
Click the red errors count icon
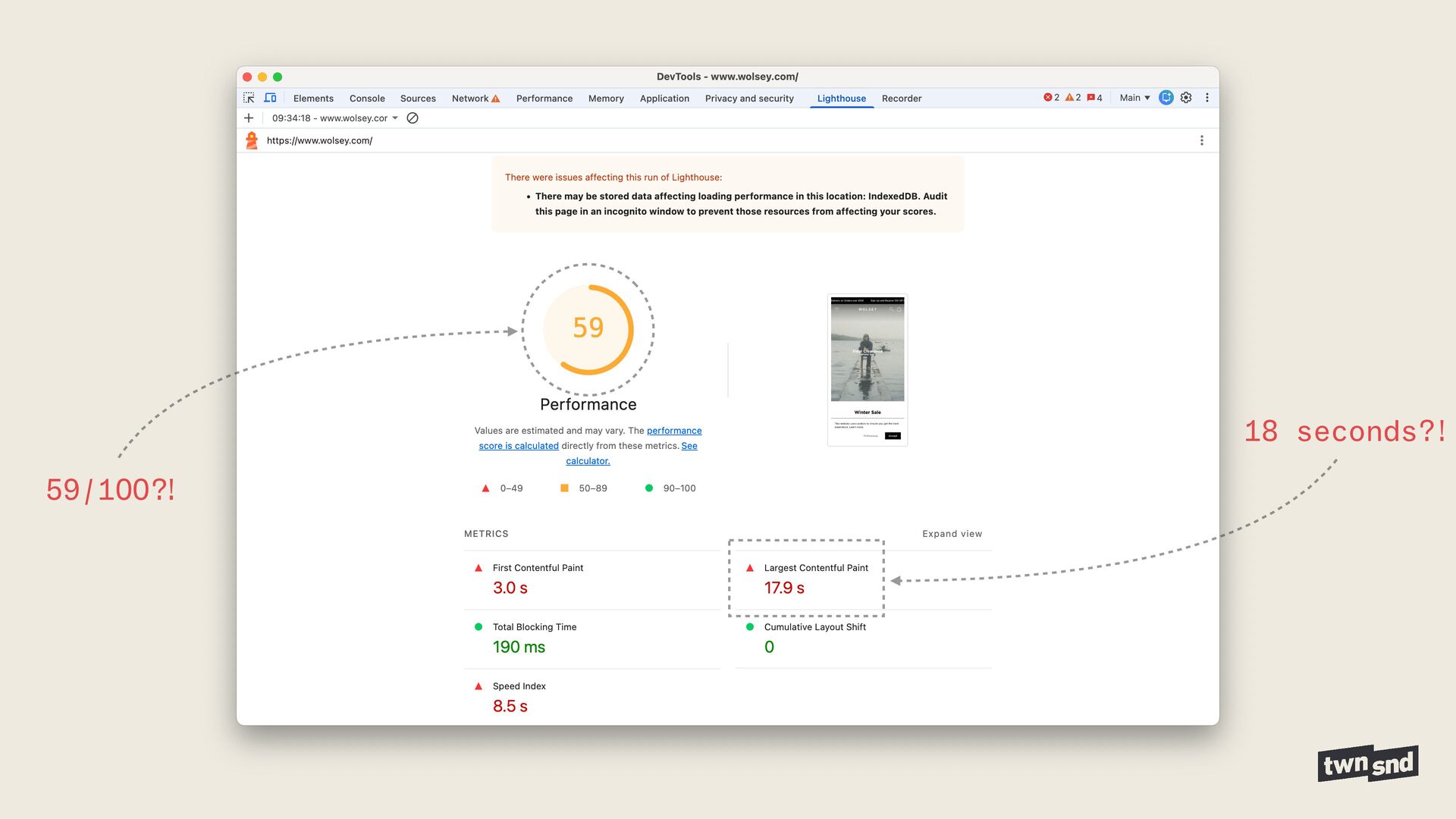1051,98
